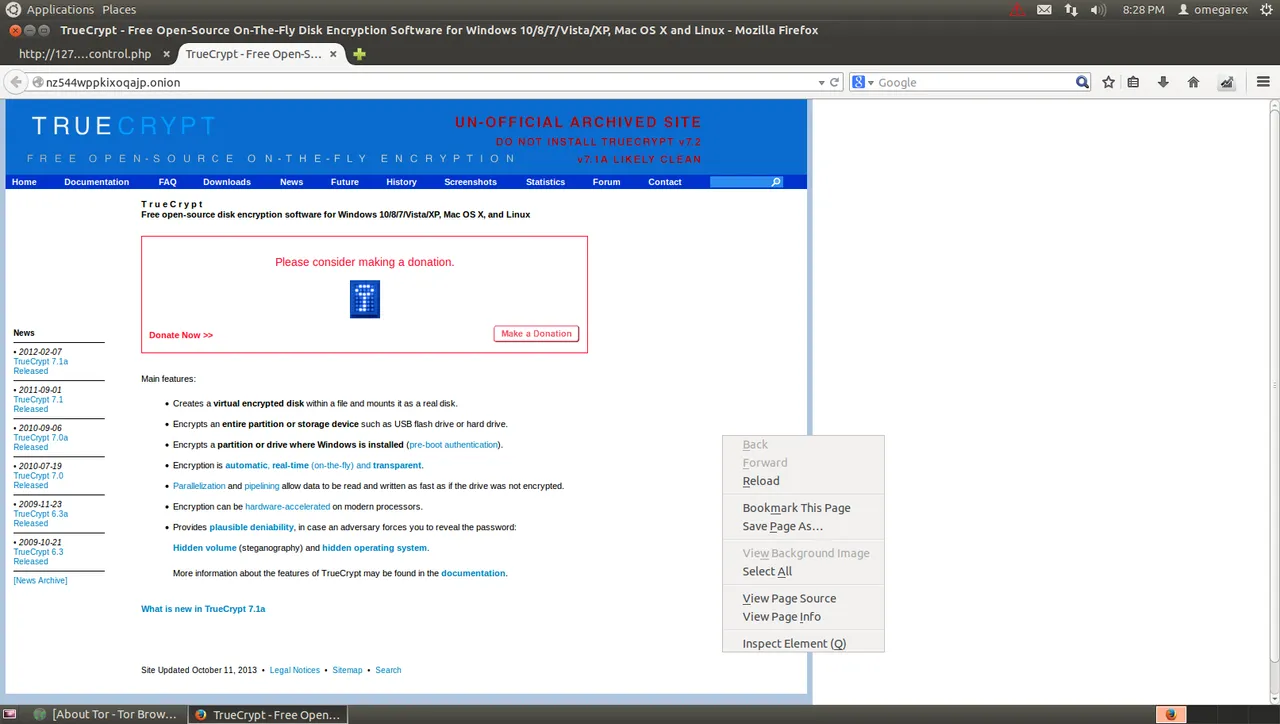
Task: Go back using the browser back arrow
Action: 15,82
